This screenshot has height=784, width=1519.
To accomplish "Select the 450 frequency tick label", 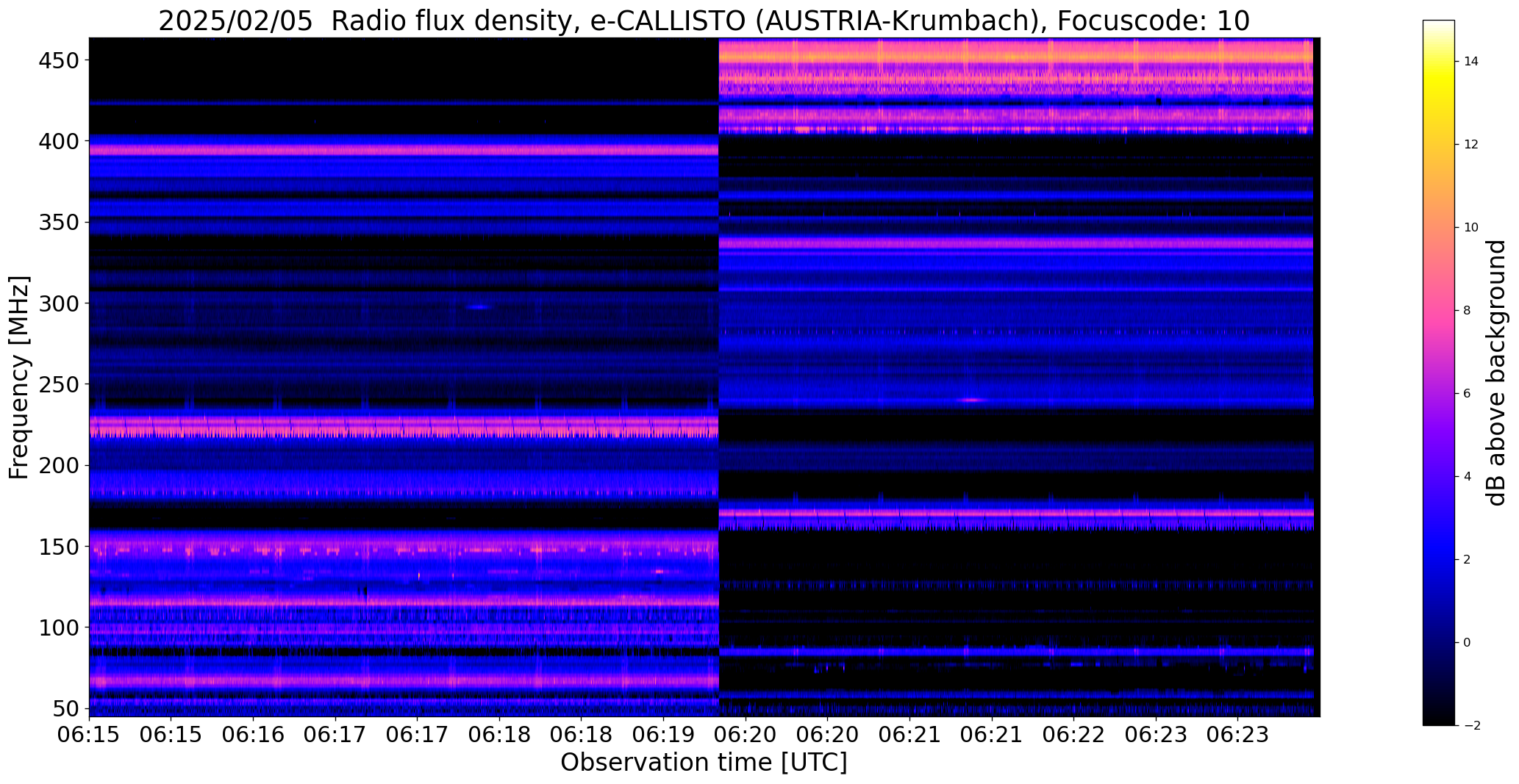I will (x=58, y=60).
